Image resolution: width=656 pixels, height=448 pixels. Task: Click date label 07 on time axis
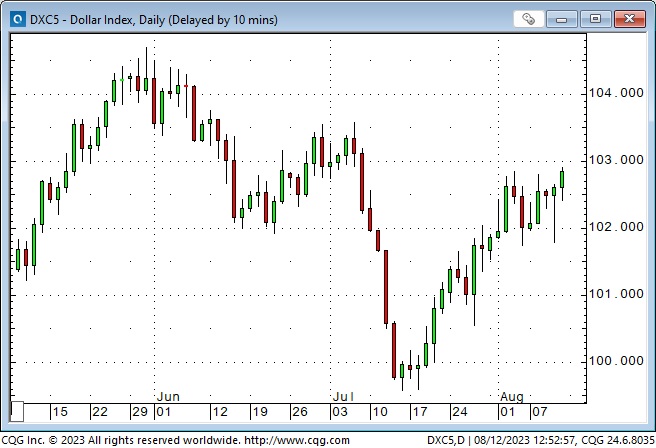pos(540,412)
